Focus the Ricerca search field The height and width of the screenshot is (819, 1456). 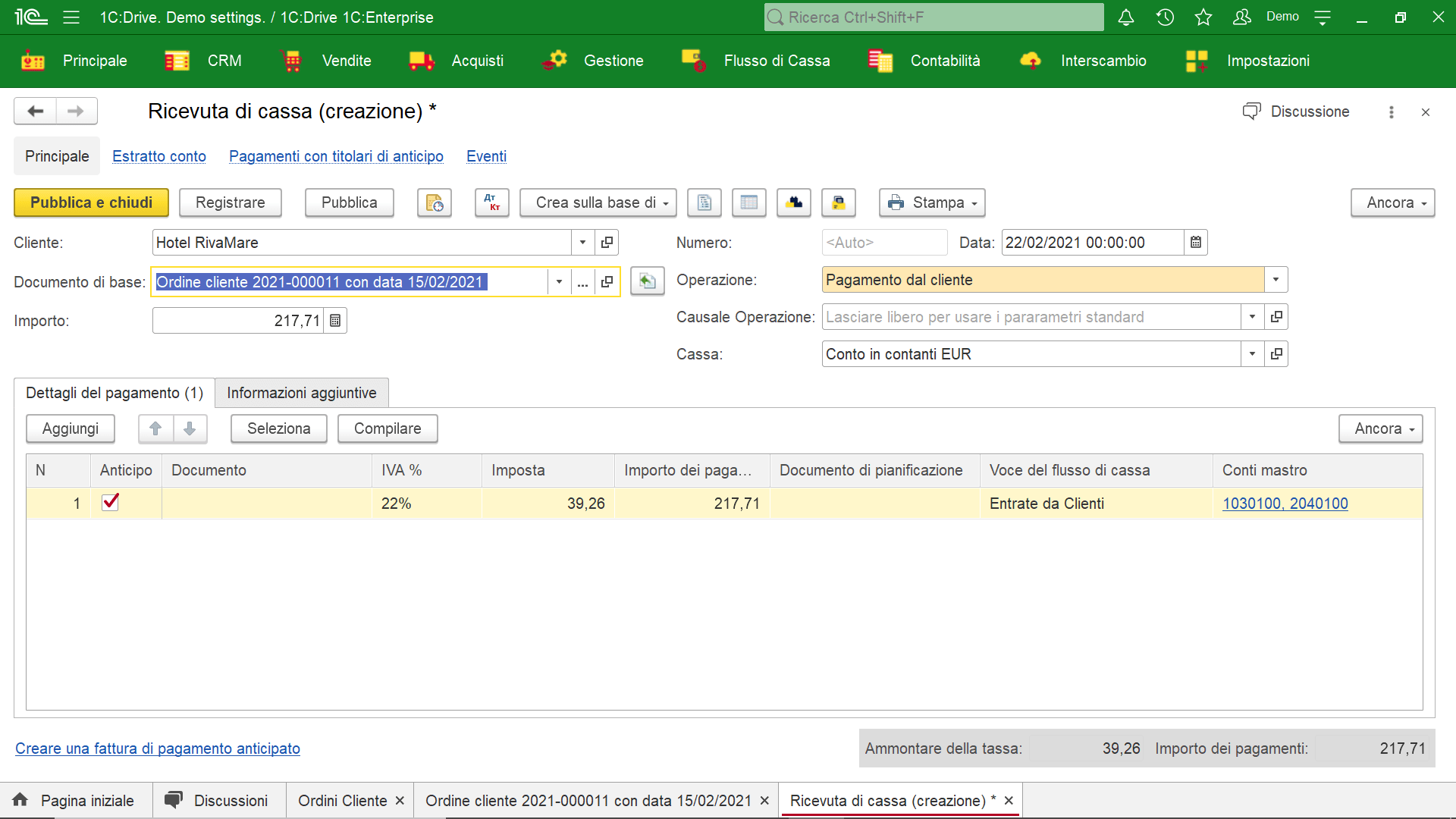click(934, 17)
